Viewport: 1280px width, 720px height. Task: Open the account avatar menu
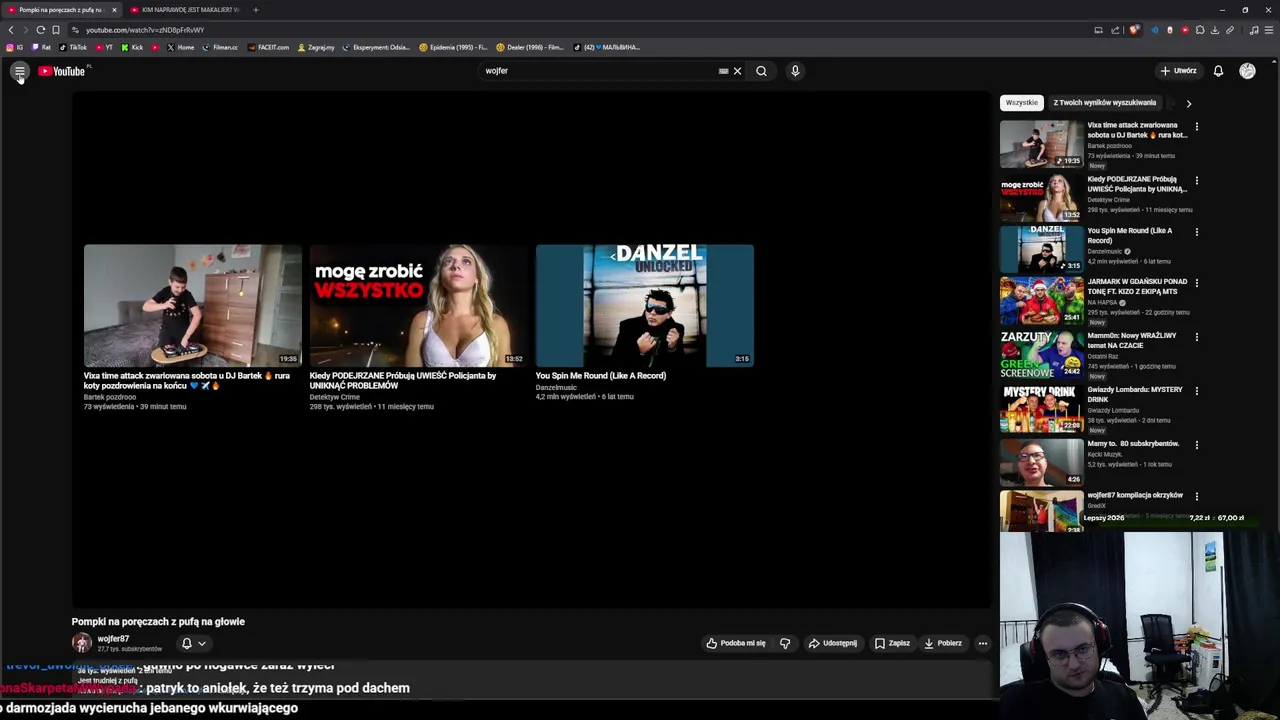click(x=1247, y=71)
